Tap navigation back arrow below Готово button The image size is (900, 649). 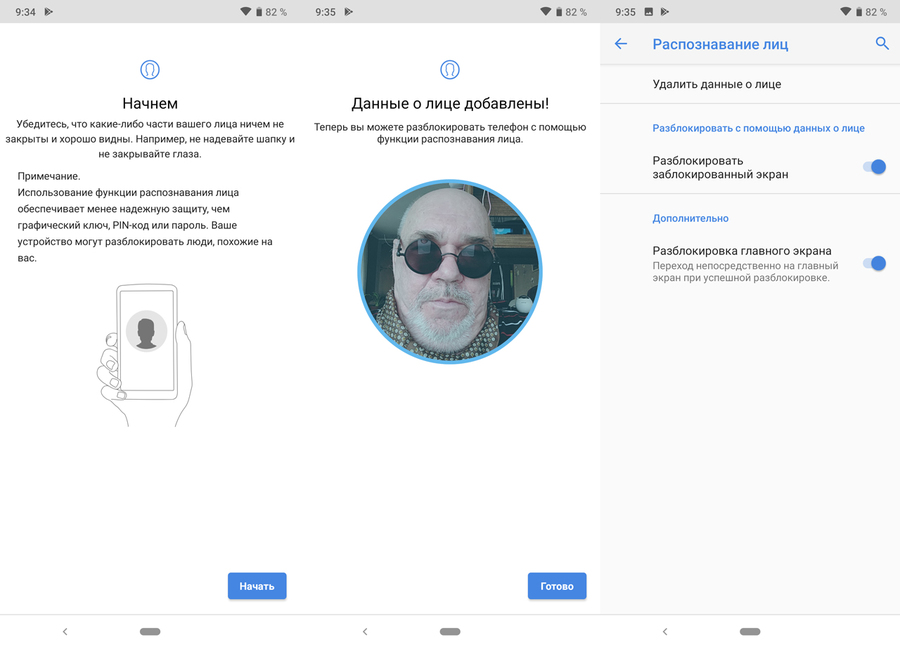tap(365, 631)
